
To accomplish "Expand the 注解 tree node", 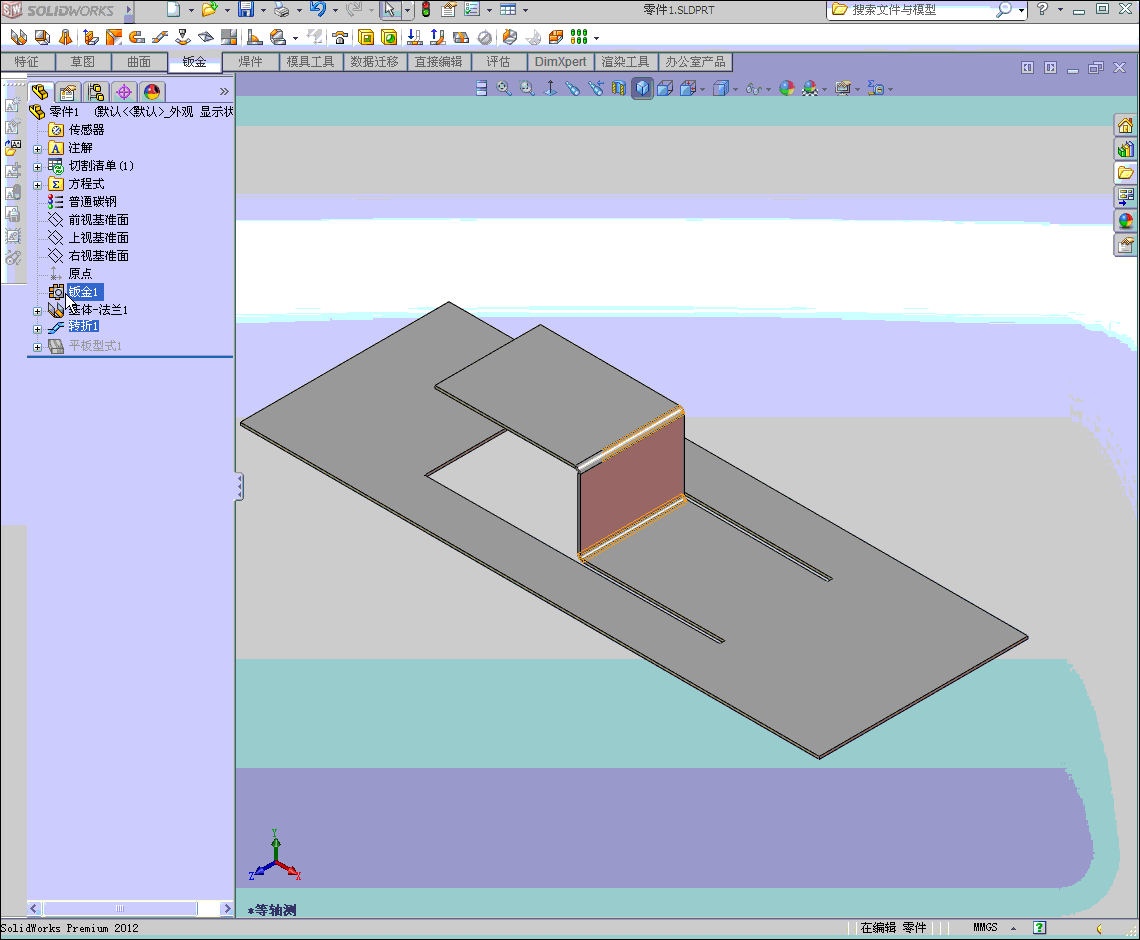I will pos(38,149).
